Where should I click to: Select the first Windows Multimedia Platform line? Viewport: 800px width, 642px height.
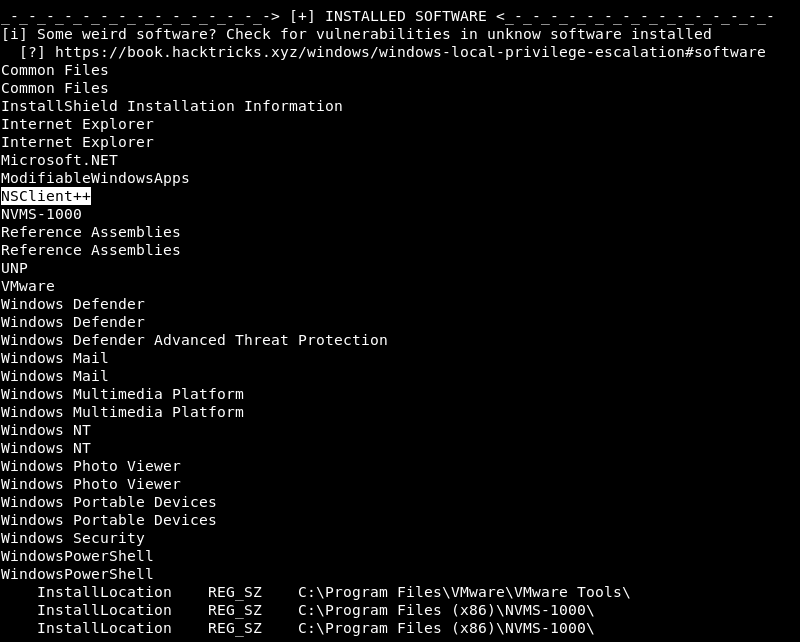(122, 394)
